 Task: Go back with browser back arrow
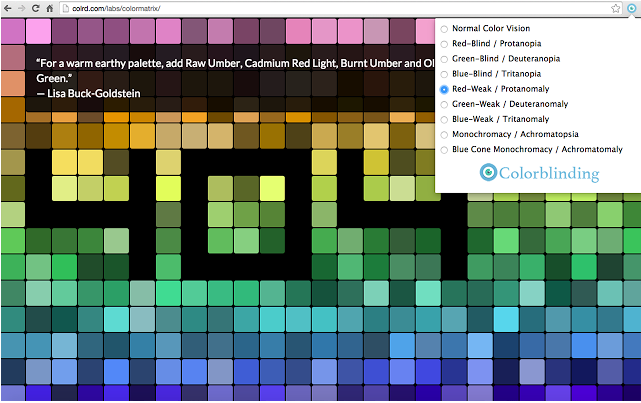click(7, 8)
